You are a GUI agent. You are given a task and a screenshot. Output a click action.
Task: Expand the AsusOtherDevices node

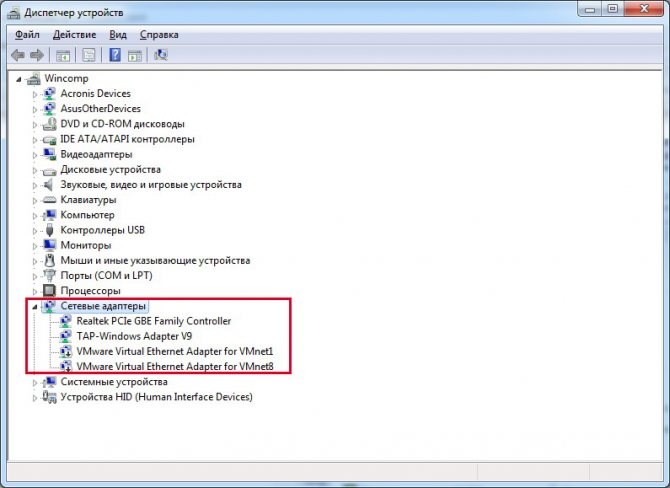(35, 109)
